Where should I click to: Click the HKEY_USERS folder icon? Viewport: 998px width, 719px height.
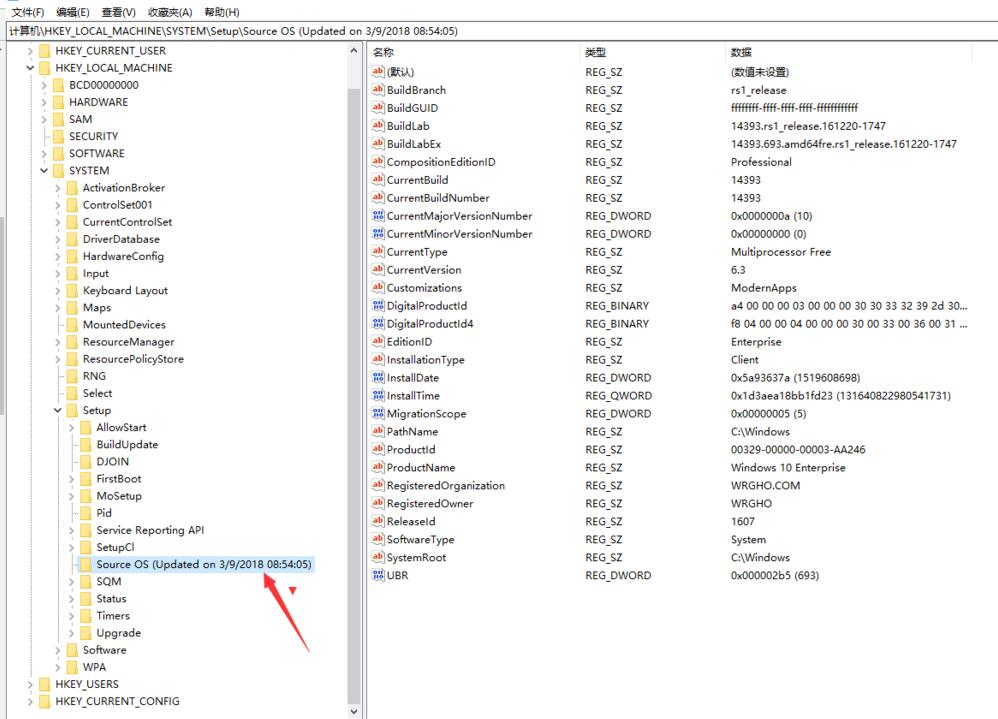pyautogui.click(x=44, y=684)
